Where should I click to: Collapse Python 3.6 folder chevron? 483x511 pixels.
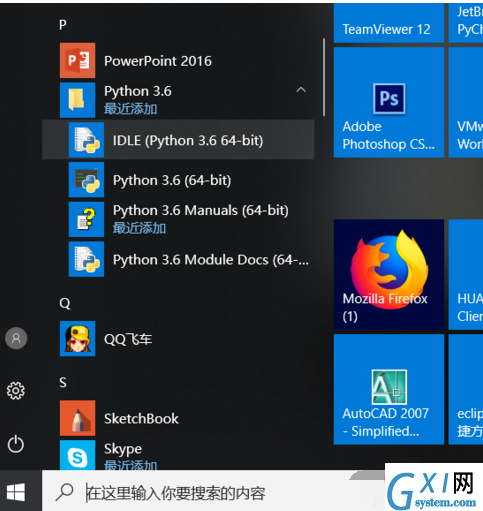[301, 90]
